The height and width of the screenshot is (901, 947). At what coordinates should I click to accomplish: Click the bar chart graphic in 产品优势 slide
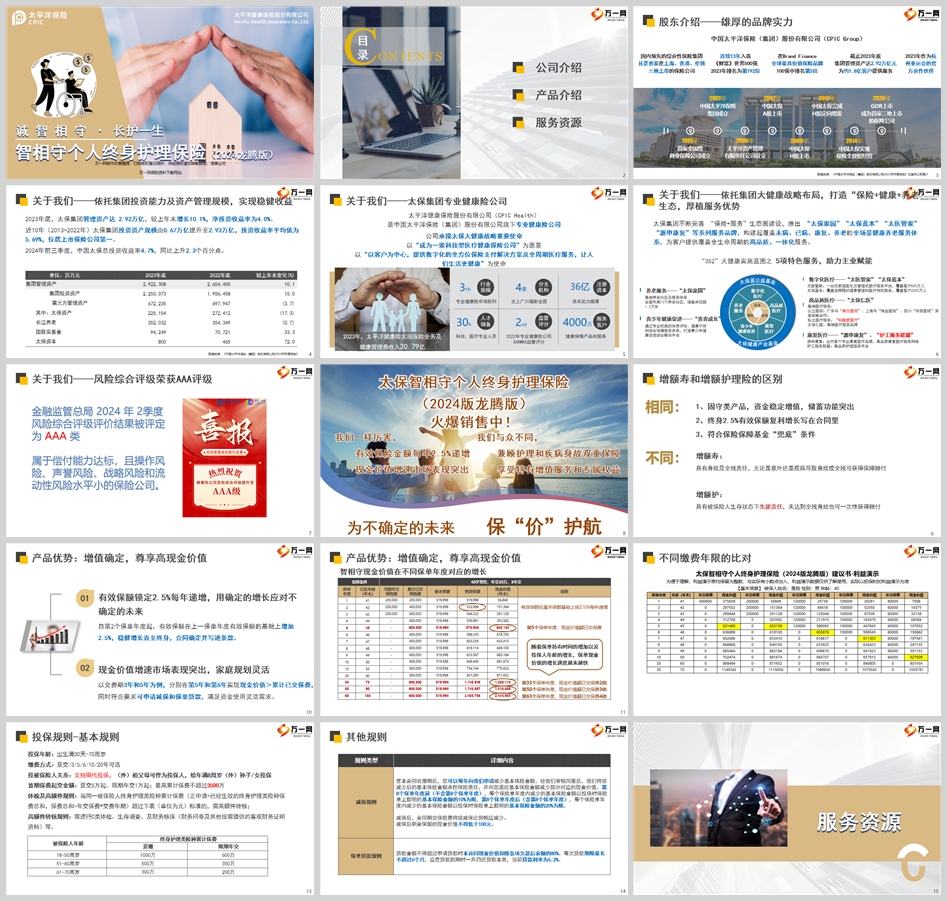[x=51, y=635]
